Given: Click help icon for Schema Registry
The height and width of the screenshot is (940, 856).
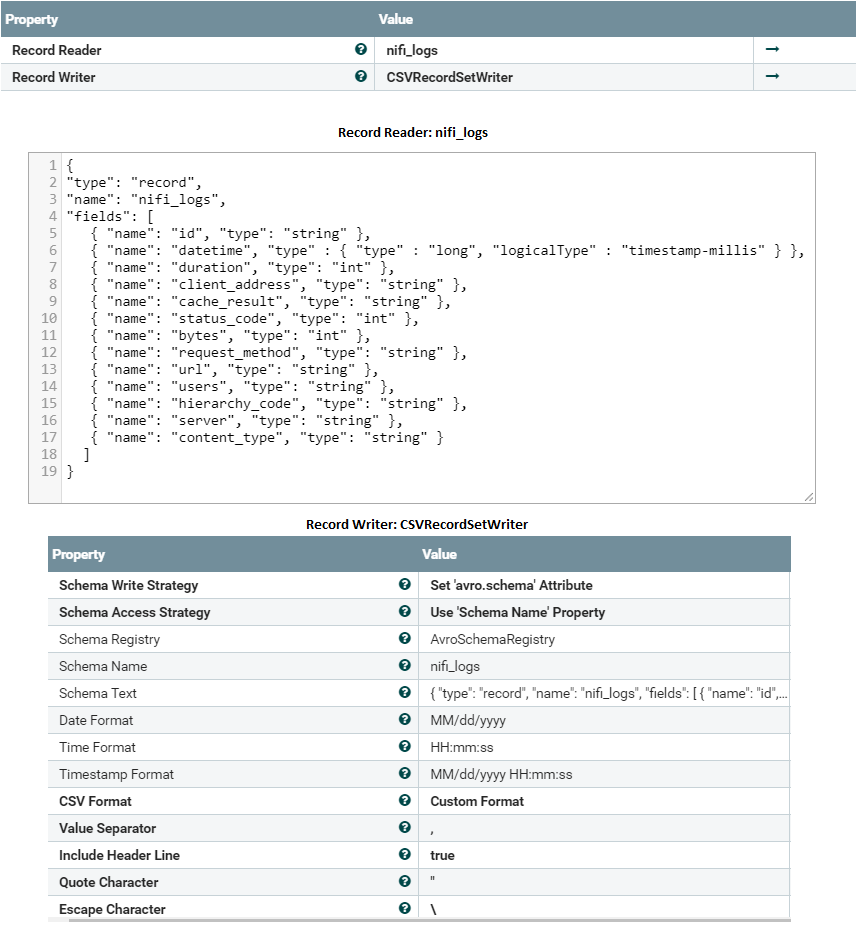Looking at the screenshot, I should (x=405, y=639).
